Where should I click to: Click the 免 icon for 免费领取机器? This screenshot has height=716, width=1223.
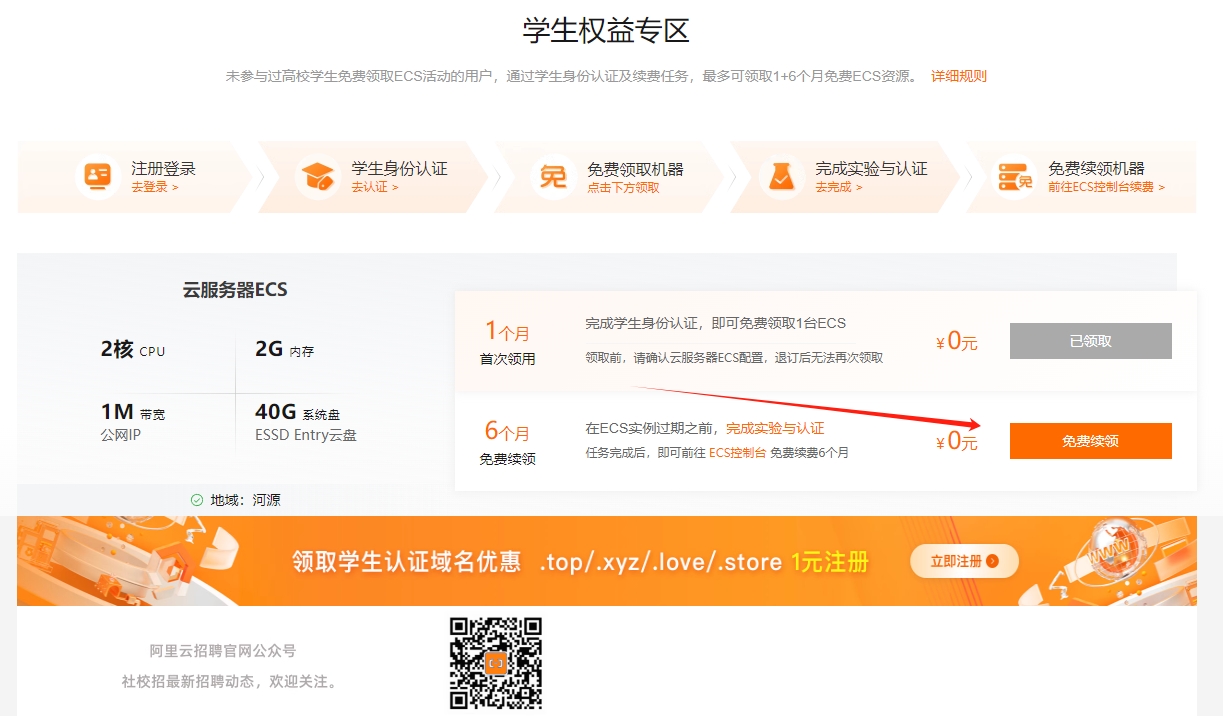[553, 177]
